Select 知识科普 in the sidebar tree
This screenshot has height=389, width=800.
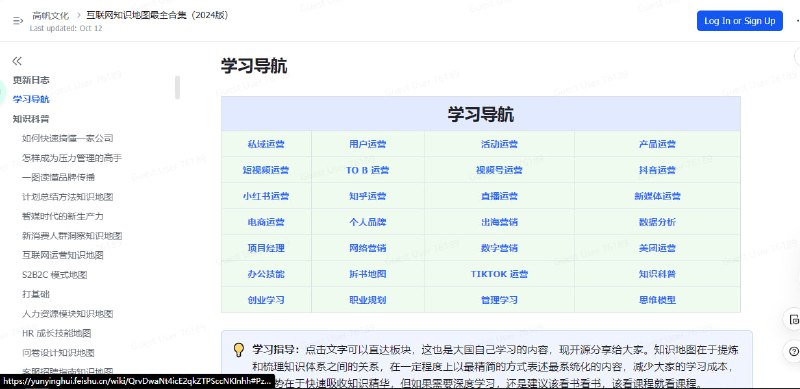31,118
